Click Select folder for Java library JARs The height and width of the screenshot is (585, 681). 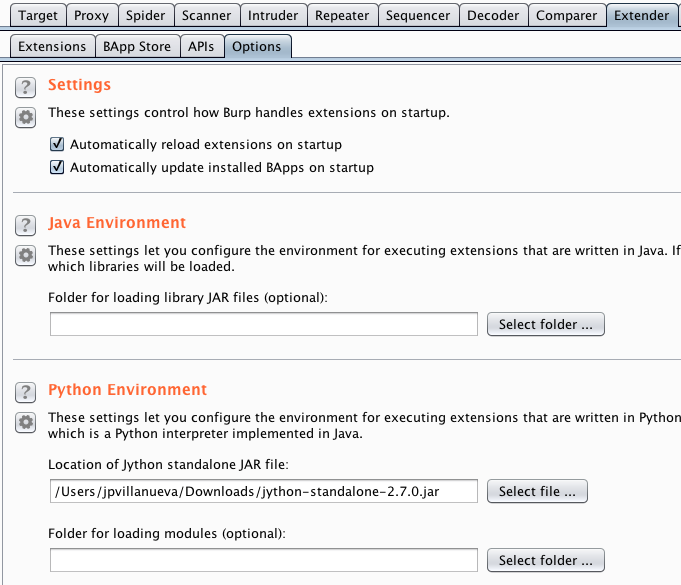(546, 324)
